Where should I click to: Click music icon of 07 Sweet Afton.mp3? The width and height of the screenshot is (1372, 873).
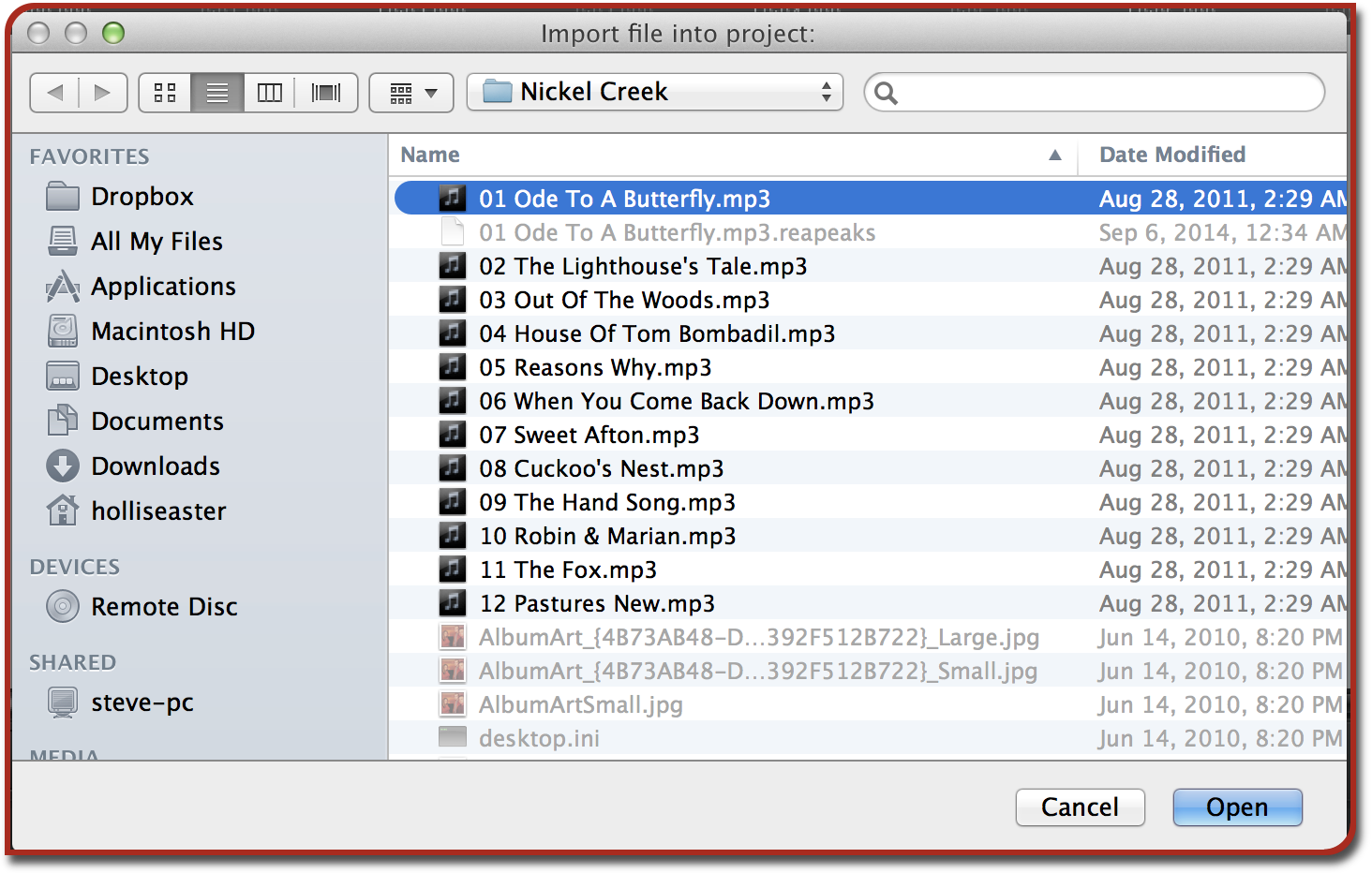tap(453, 434)
